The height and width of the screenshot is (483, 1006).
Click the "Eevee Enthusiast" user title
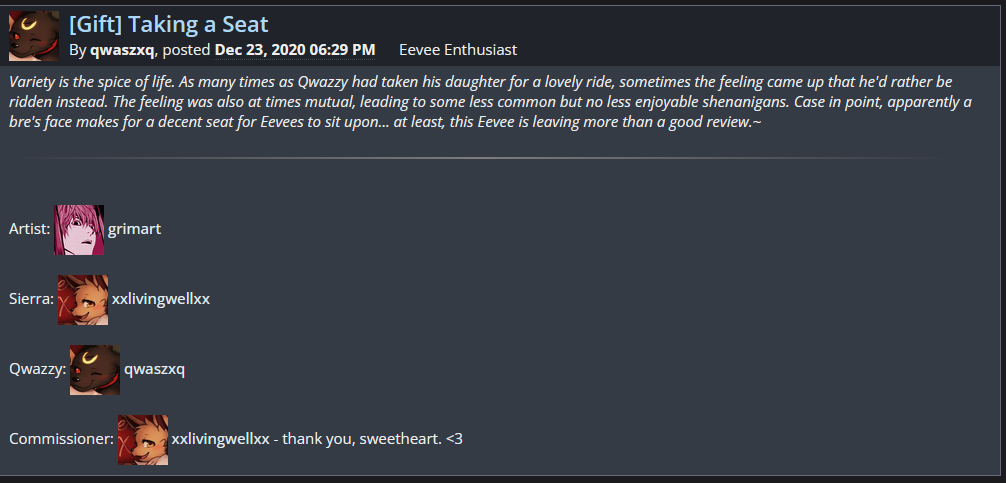coord(458,49)
